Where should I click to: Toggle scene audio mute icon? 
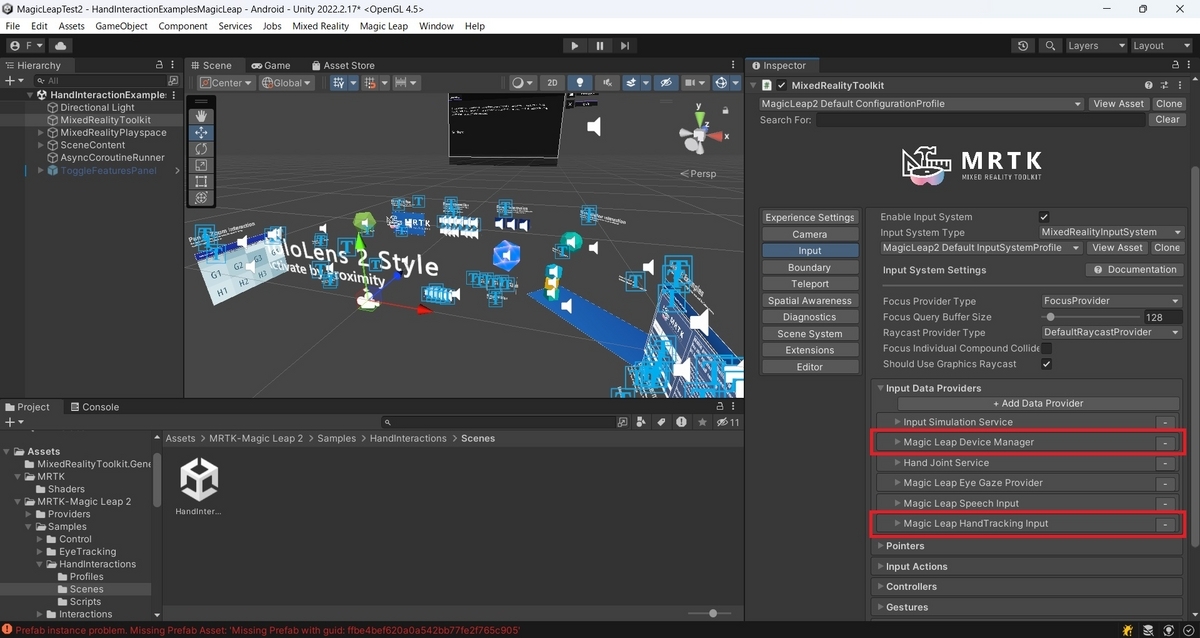(605, 83)
